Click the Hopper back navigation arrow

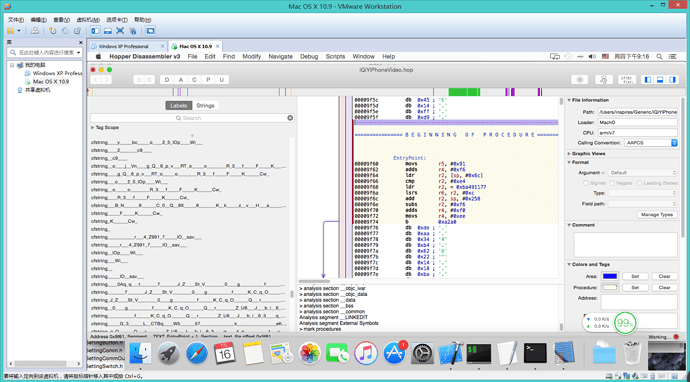[x=96, y=80]
